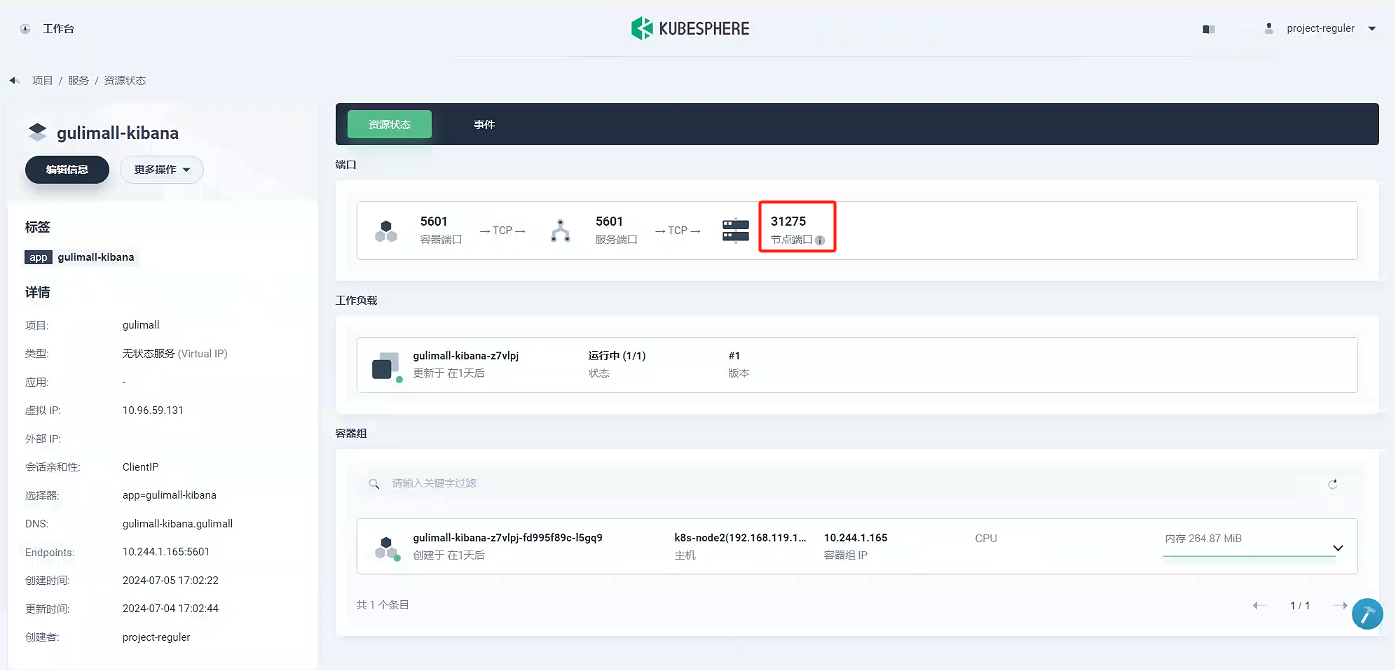
Task: Click Endpoints value 10.244.1.165:5601
Action: pos(166,552)
